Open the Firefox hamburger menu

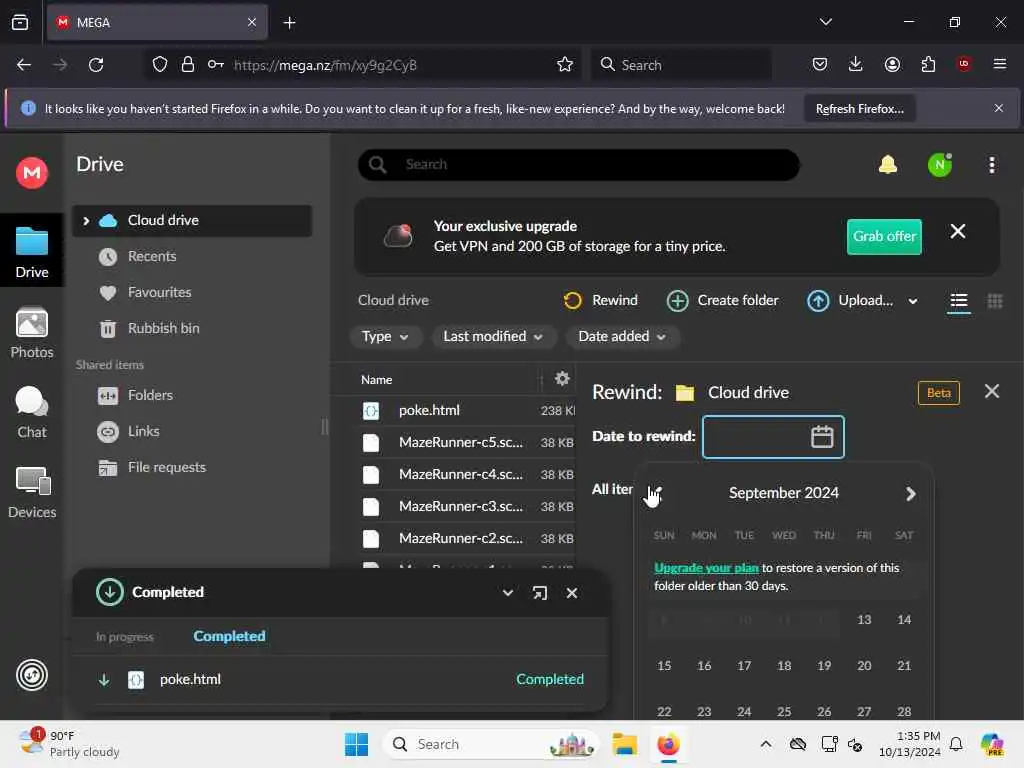pyautogui.click(x=999, y=64)
